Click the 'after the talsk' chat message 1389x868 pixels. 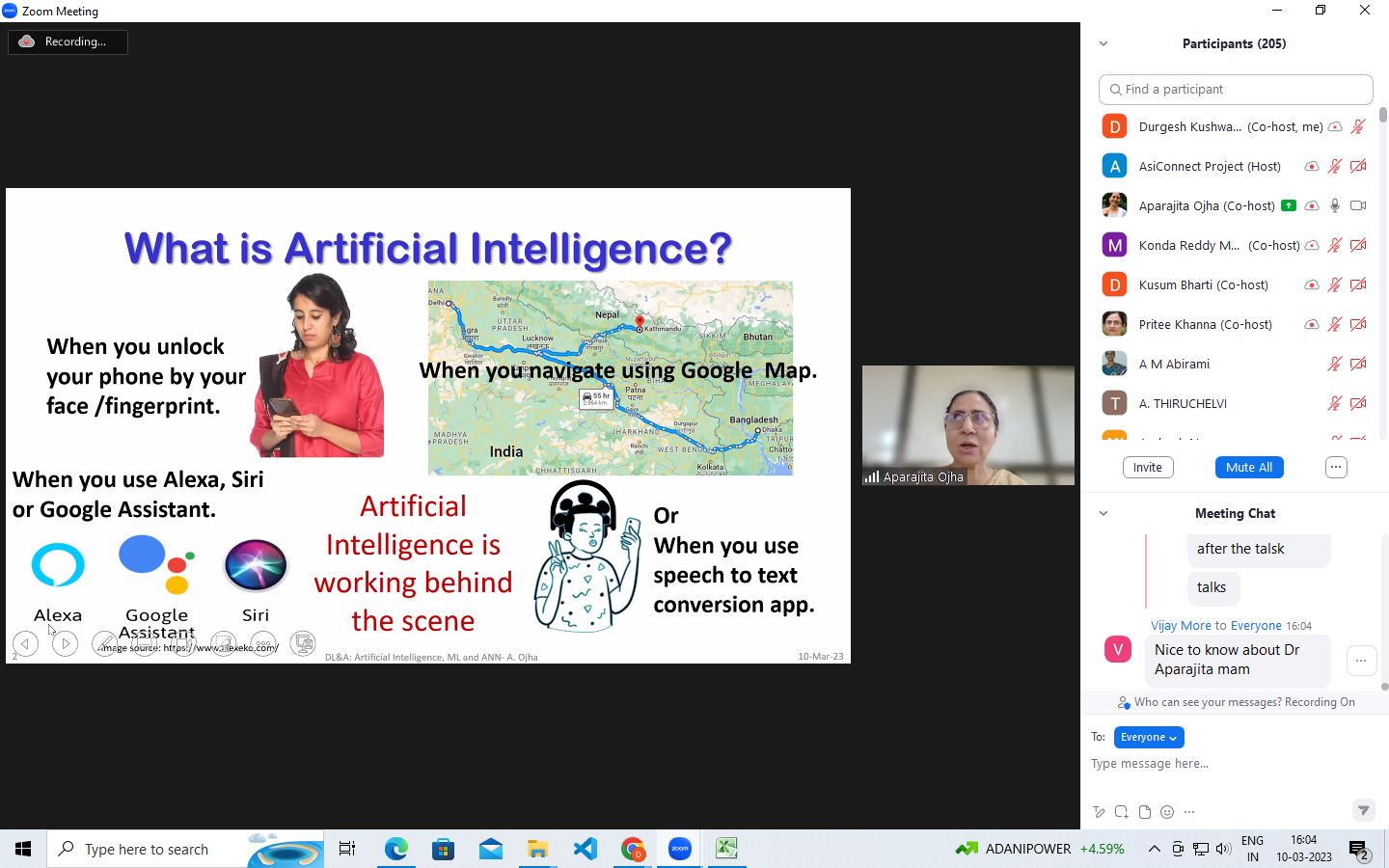click(x=1259, y=549)
